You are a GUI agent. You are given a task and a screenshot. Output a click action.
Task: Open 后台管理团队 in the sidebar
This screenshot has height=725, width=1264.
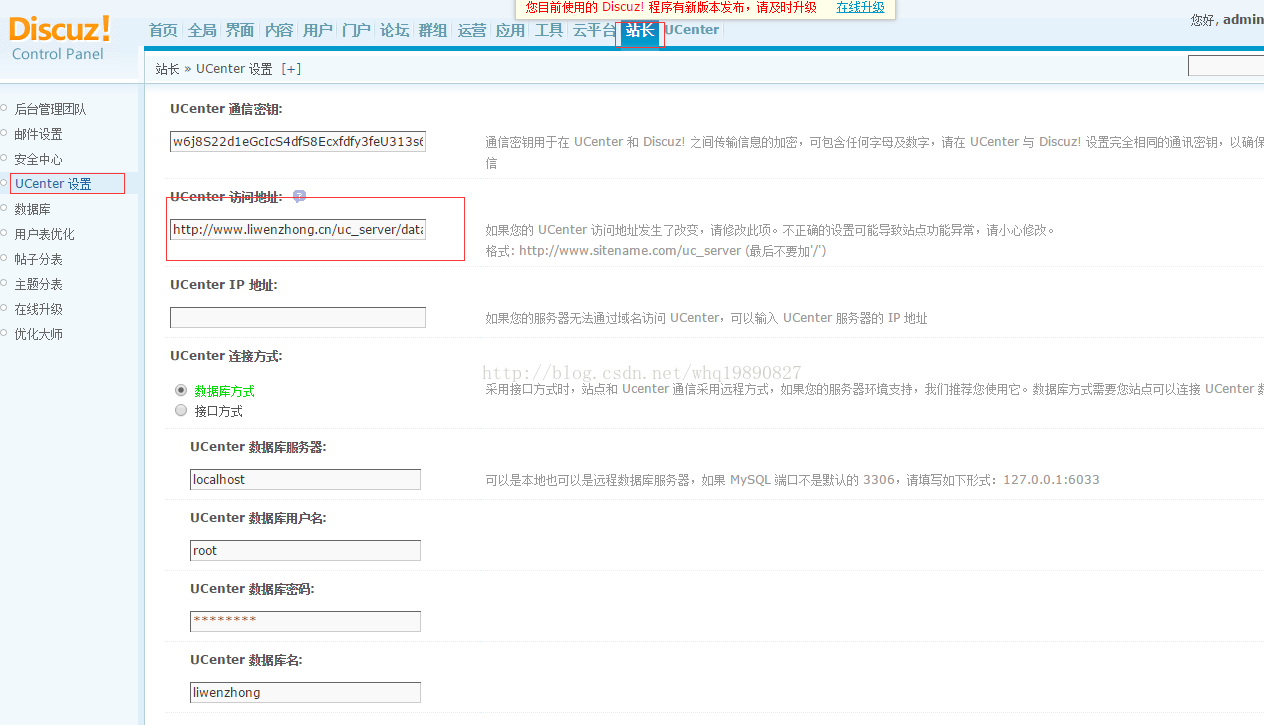(50, 109)
